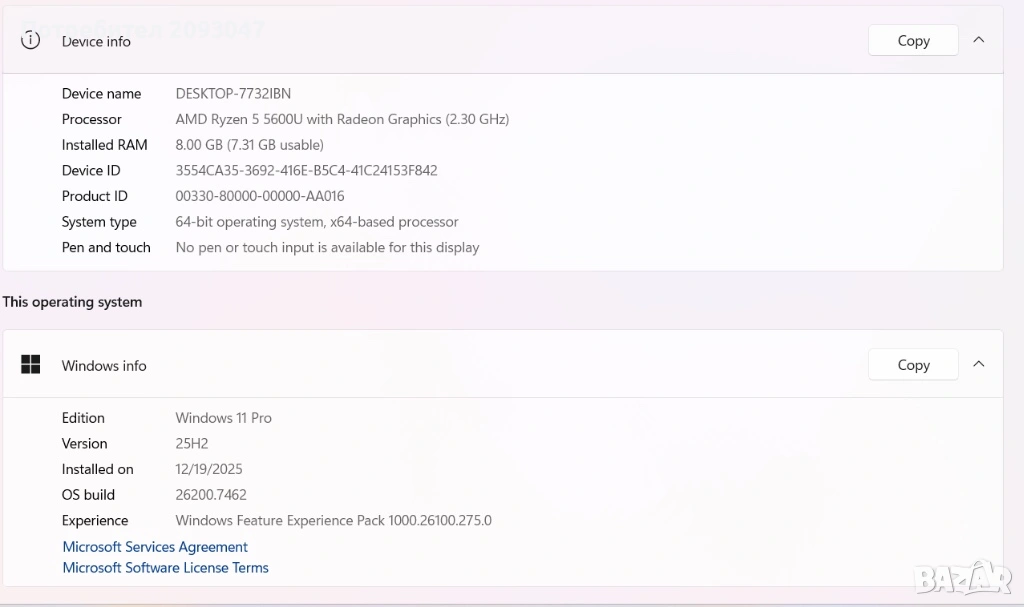This screenshot has width=1024, height=607.
Task: Click the Windows info header title
Action: click(x=104, y=366)
